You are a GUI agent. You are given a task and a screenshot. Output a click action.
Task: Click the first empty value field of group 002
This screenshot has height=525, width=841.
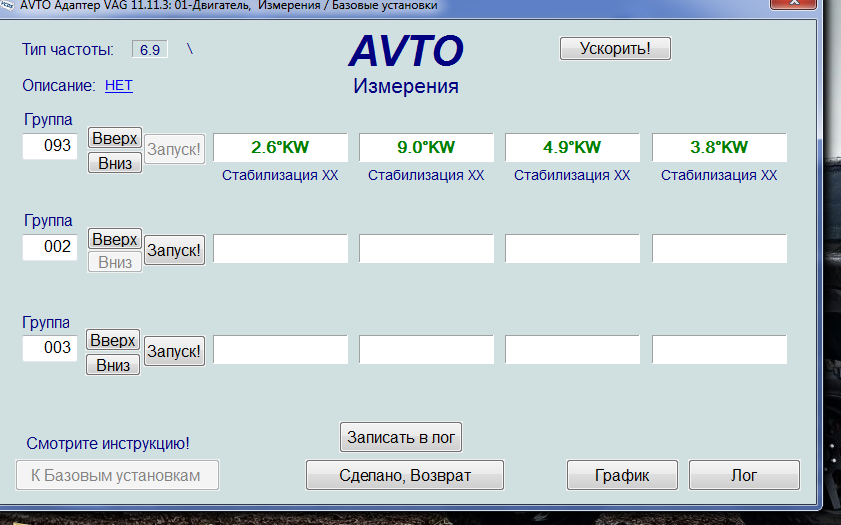[x=280, y=248]
